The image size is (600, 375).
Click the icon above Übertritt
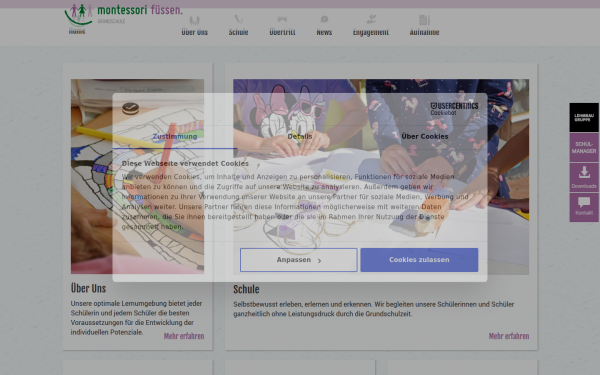click(282, 19)
